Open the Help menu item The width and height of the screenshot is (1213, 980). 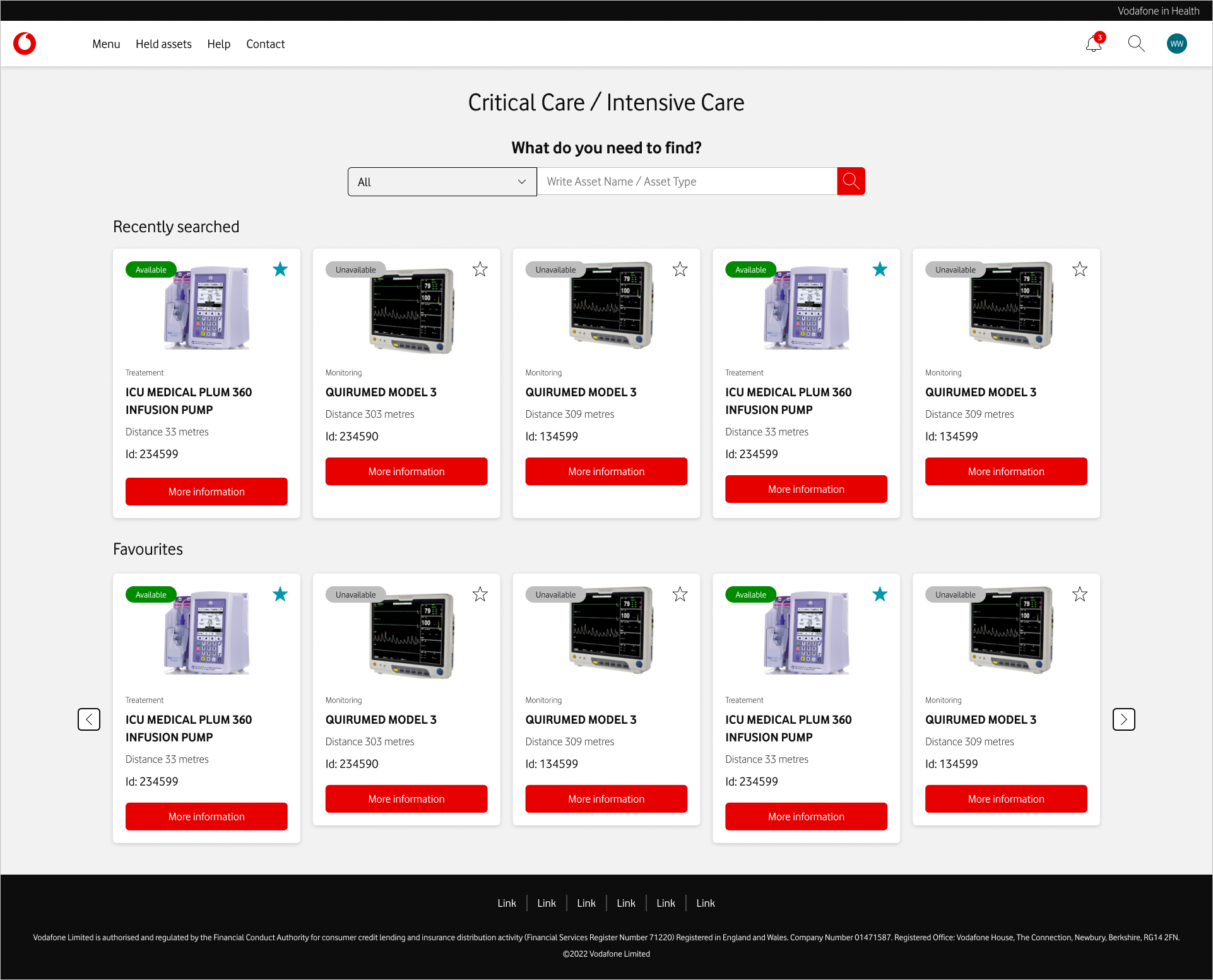pos(218,44)
